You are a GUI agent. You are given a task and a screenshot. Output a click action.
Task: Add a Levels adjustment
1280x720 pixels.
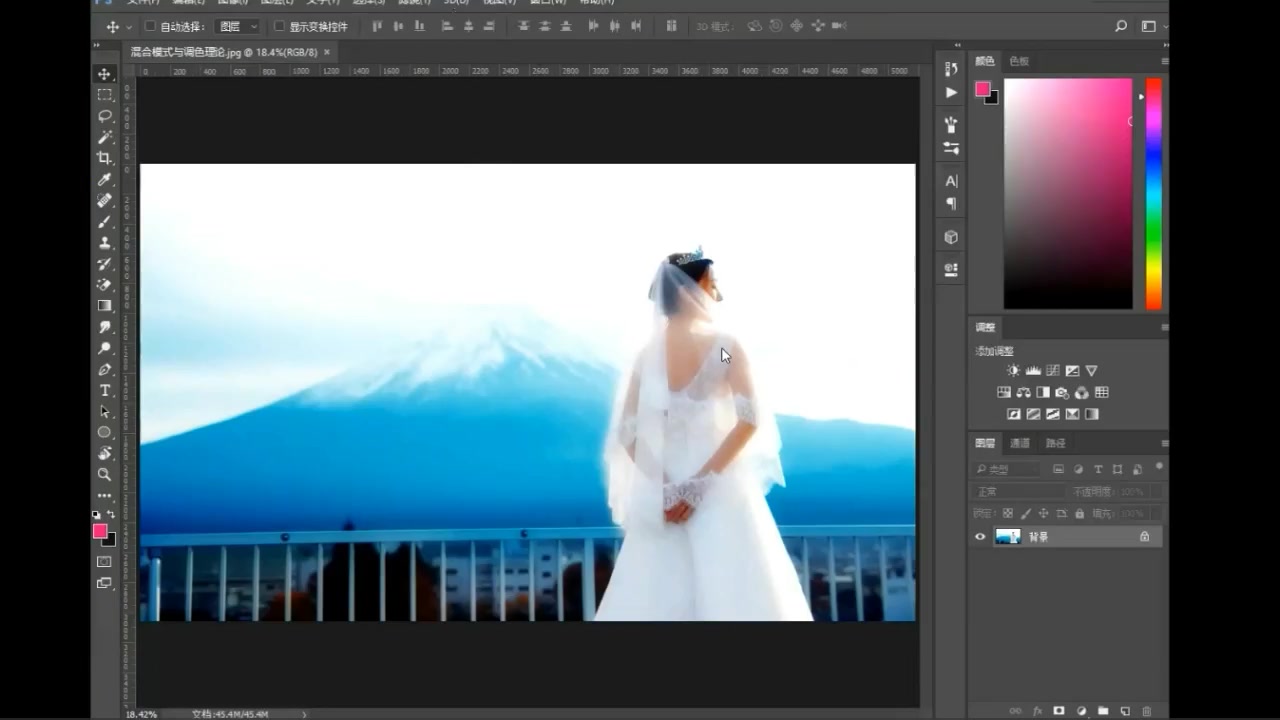(x=1033, y=371)
